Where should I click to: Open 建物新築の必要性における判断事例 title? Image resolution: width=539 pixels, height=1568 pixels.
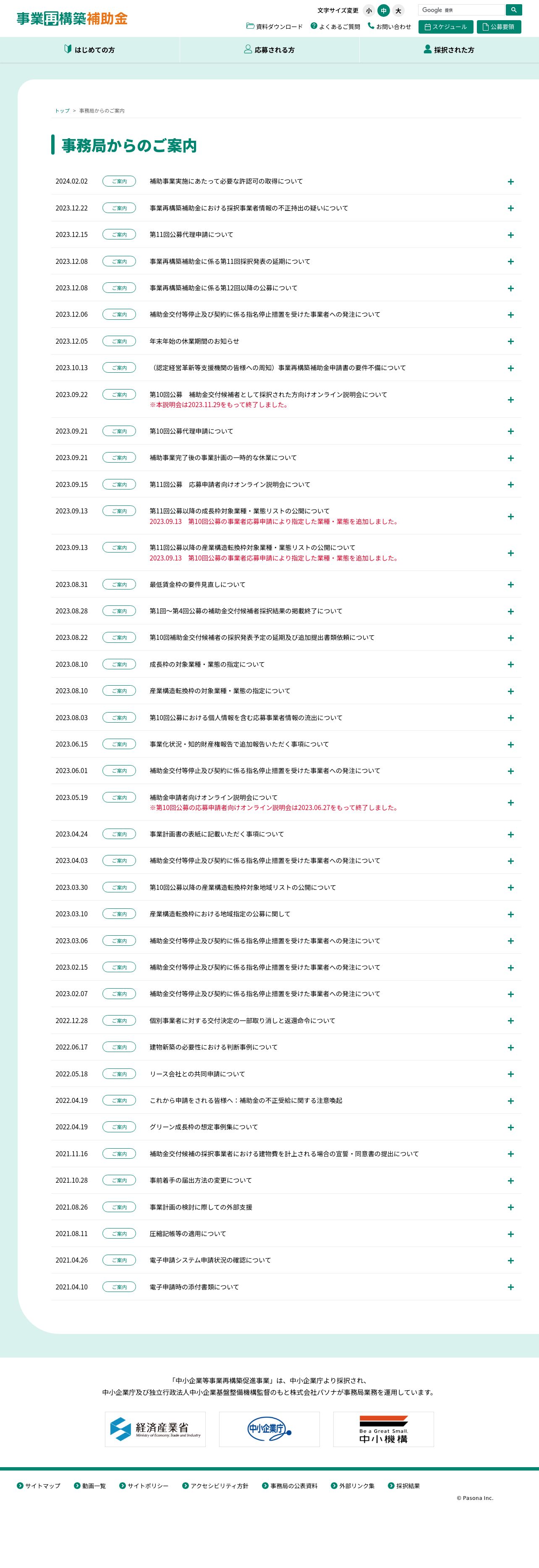[x=214, y=1047]
